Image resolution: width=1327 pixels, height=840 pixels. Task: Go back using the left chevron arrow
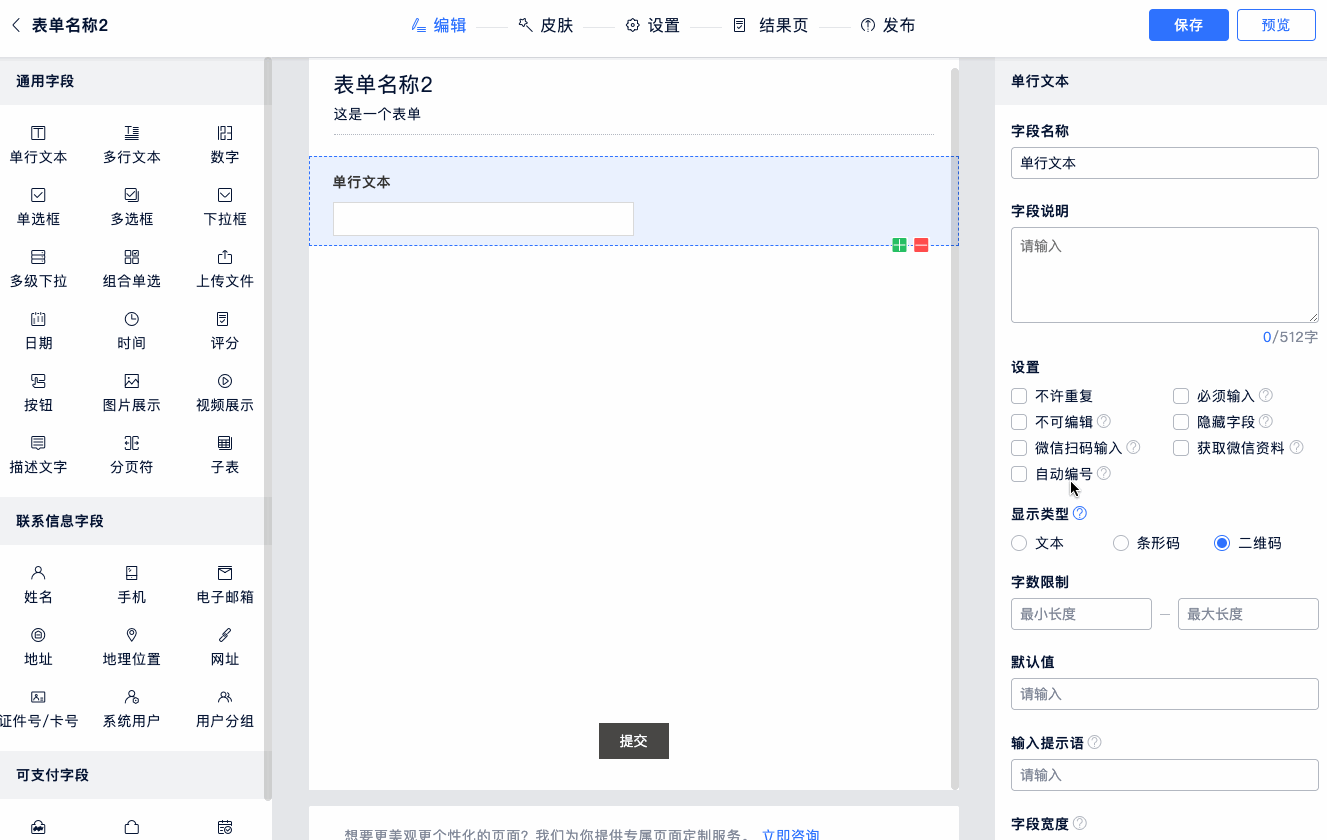tap(16, 25)
